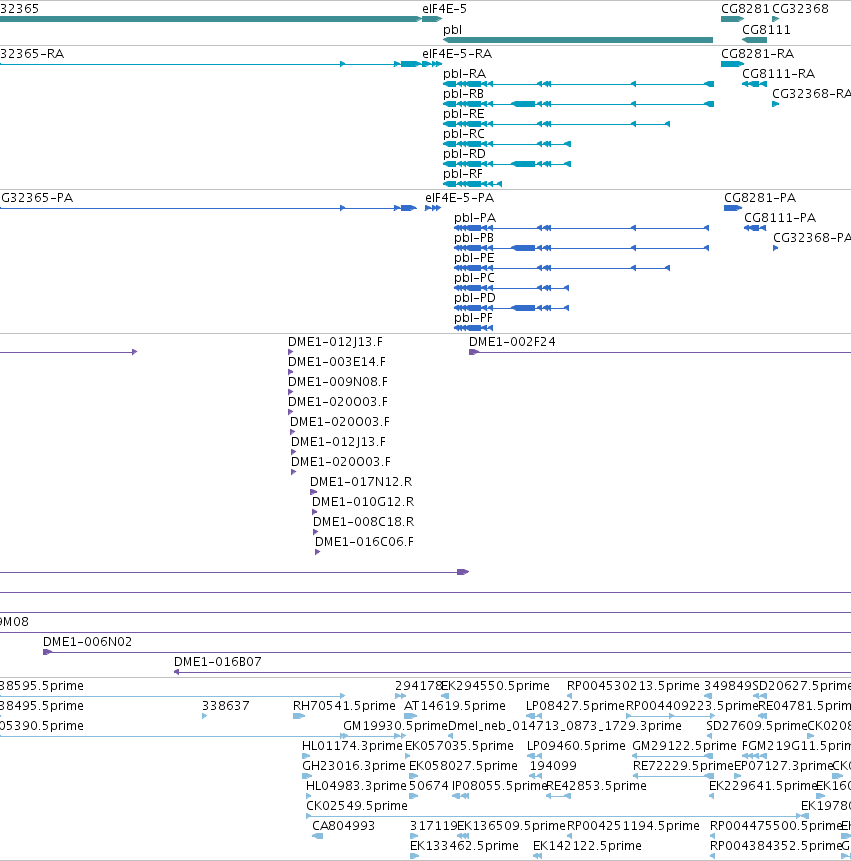This screenshot has width=851, height=861.
Task: Select the pbl-RA transcript label
Action: click(464, 74)
